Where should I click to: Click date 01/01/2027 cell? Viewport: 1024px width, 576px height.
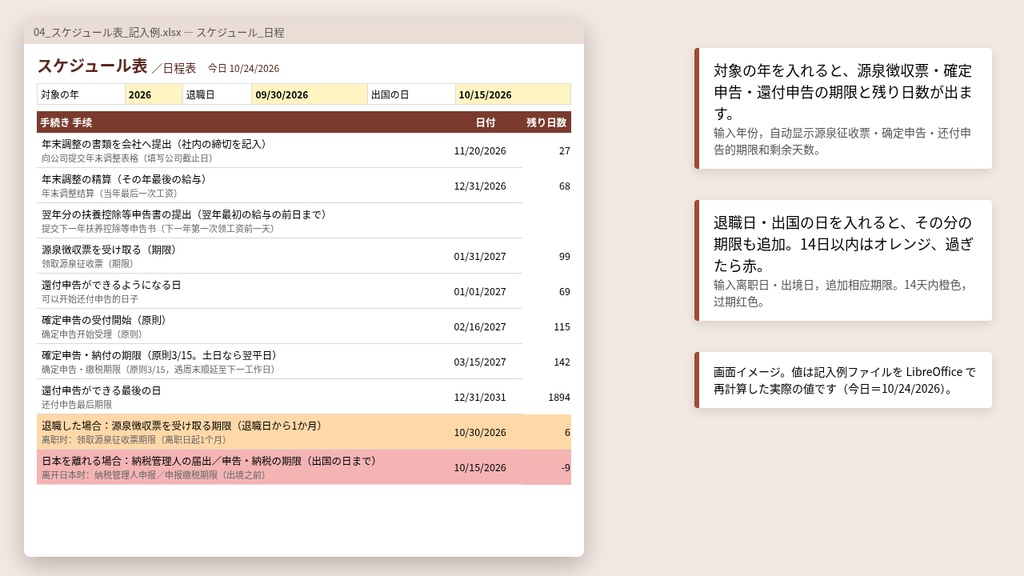pyautogui.click(x=480, y=292)
